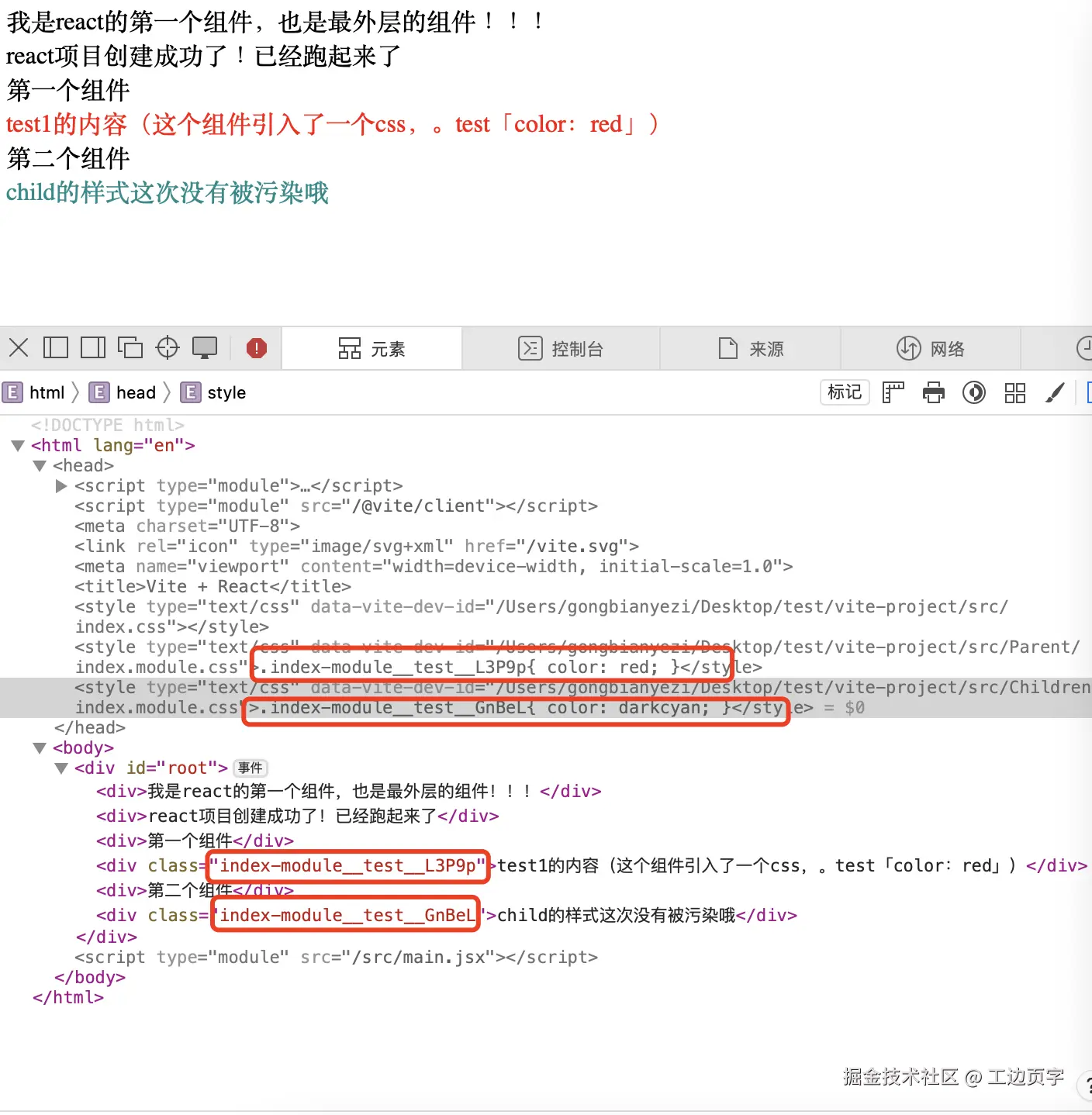Expand the first script type="module" node
Image resolution: width=1092 pixels, height=1115 pixels.
pos(61,486)
